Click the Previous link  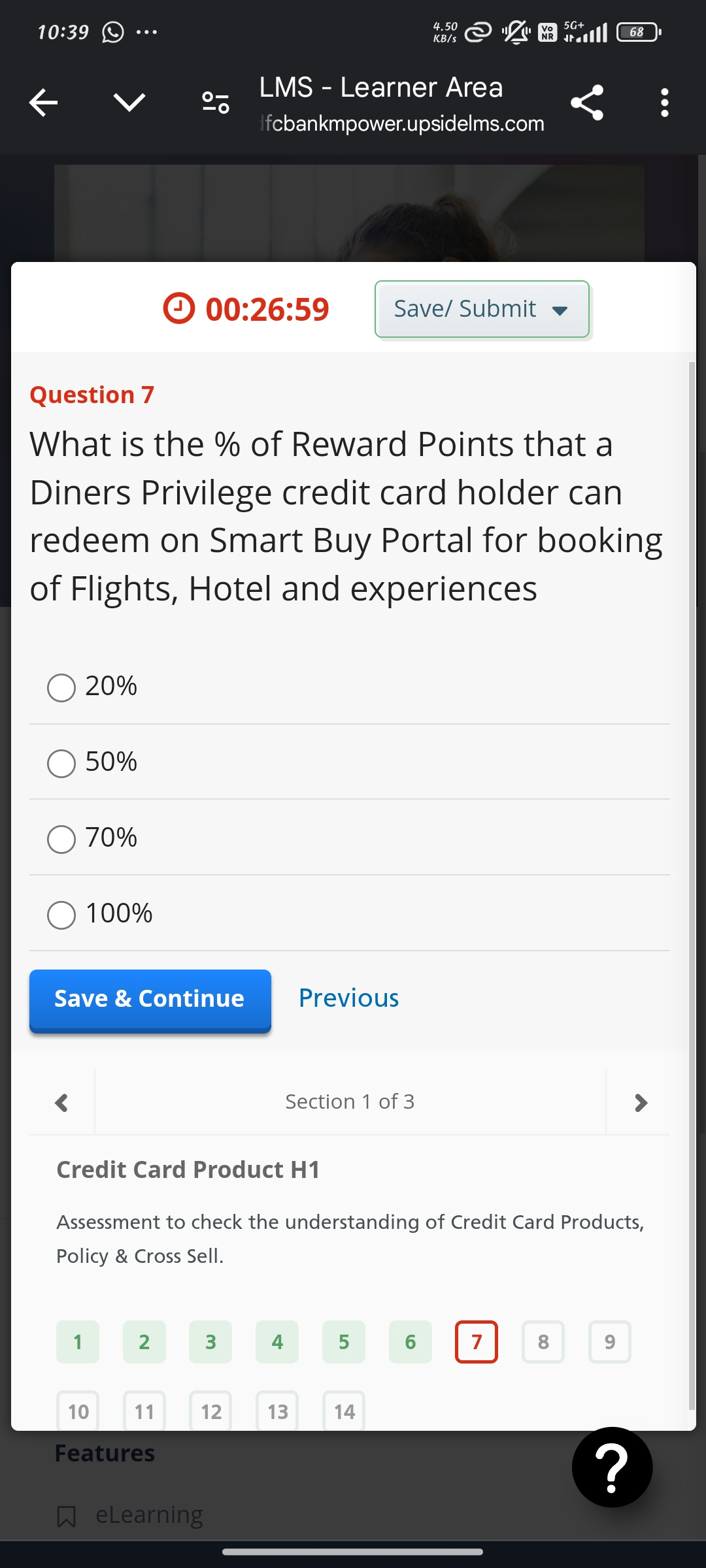pyautogui.click(x=348, y=998)
